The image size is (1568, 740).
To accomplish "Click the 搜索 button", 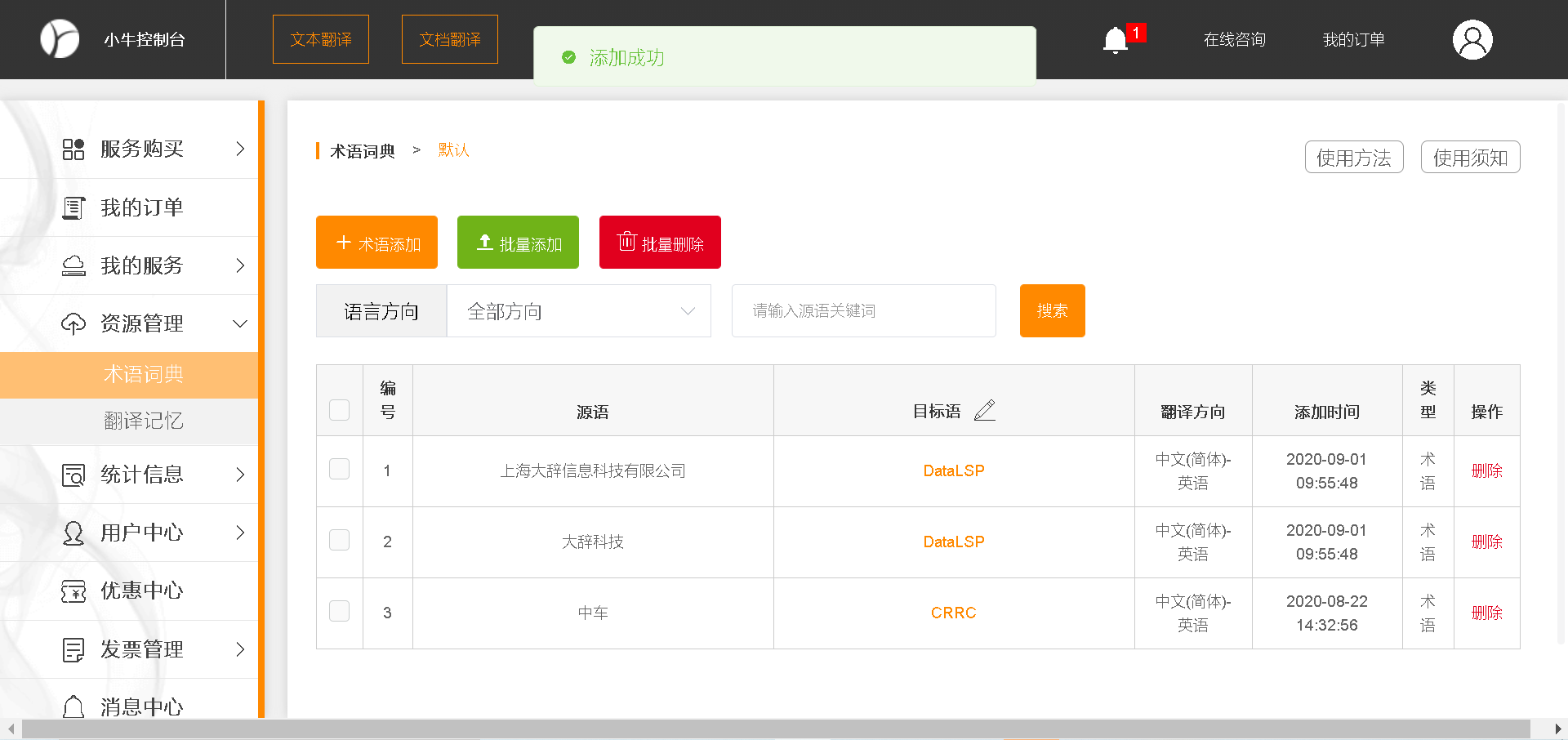I will (x=1053, y=310).
